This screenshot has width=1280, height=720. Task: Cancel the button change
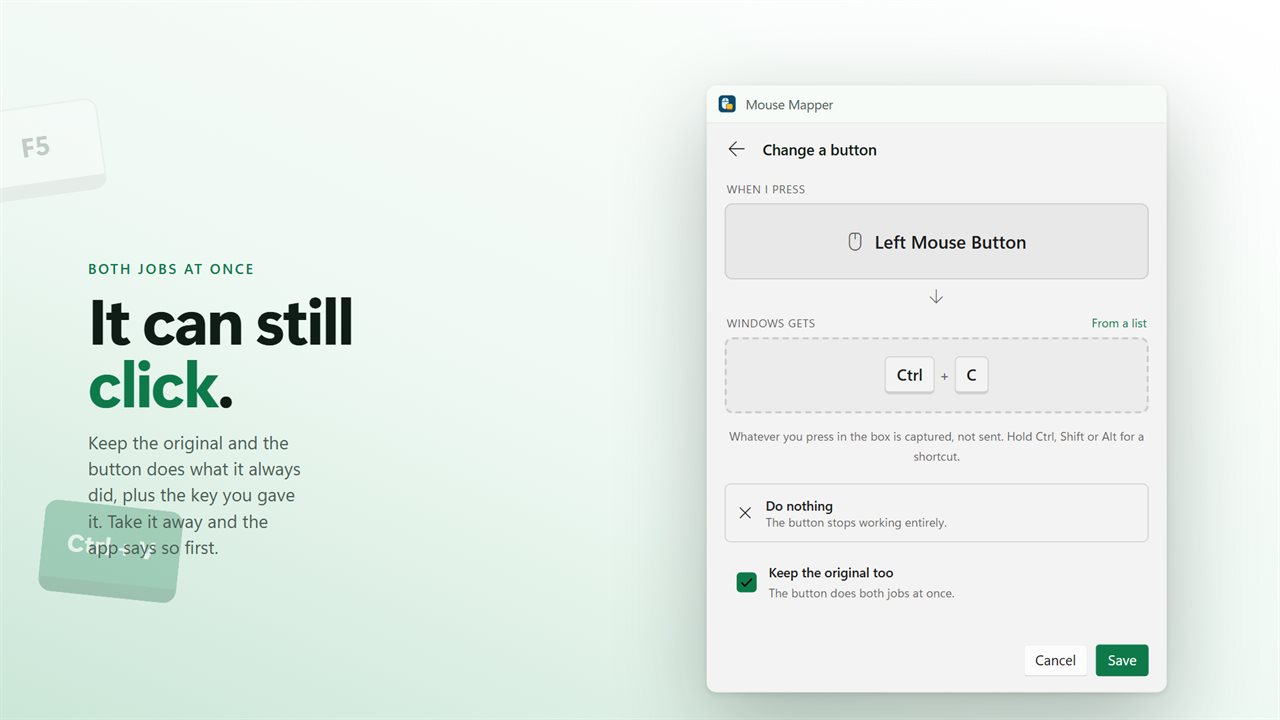point(1055,660)
